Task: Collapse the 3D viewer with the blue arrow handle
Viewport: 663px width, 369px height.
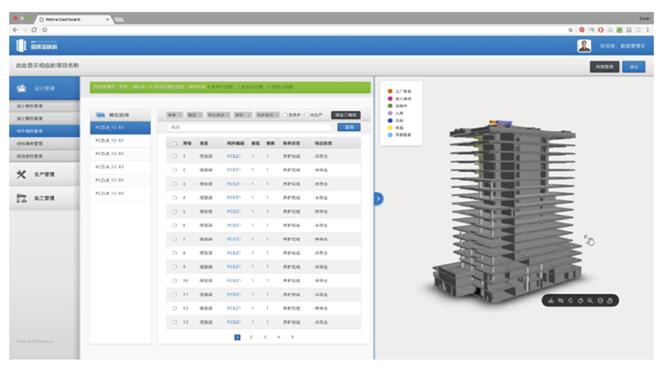Action: coord(378,199)
